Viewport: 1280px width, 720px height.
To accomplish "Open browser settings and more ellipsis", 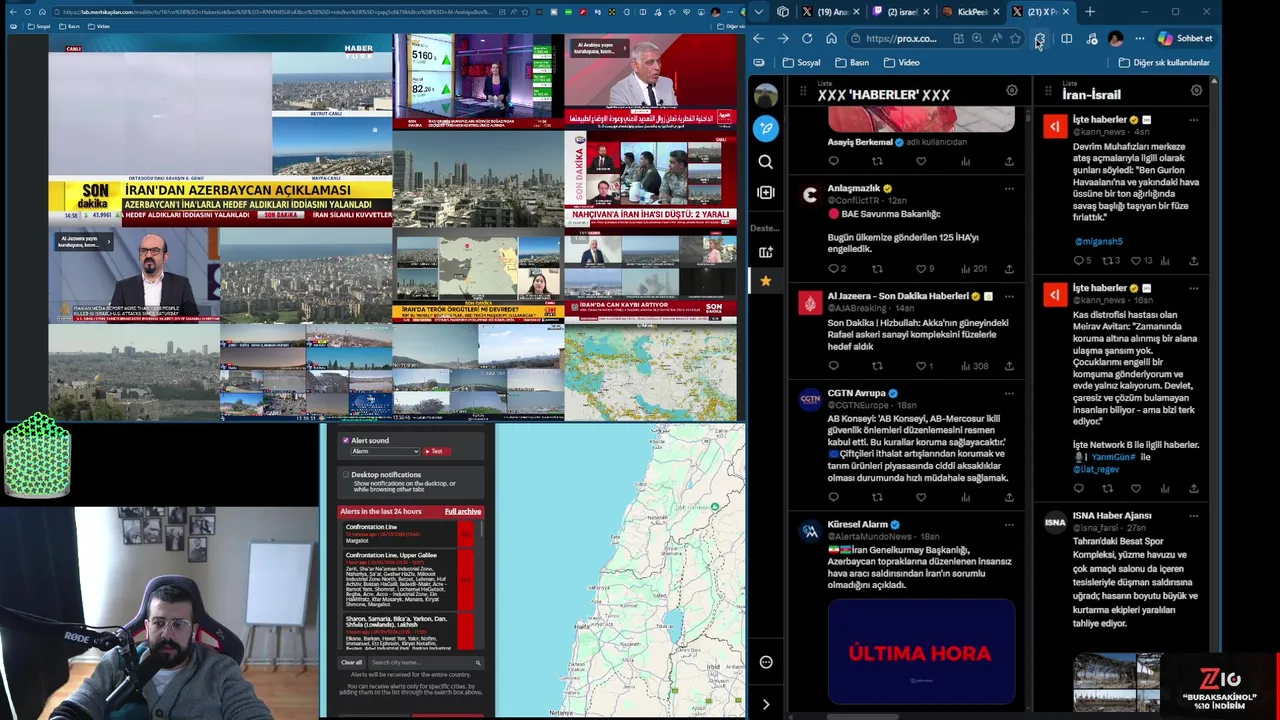I will click(x=1139, y=39).
